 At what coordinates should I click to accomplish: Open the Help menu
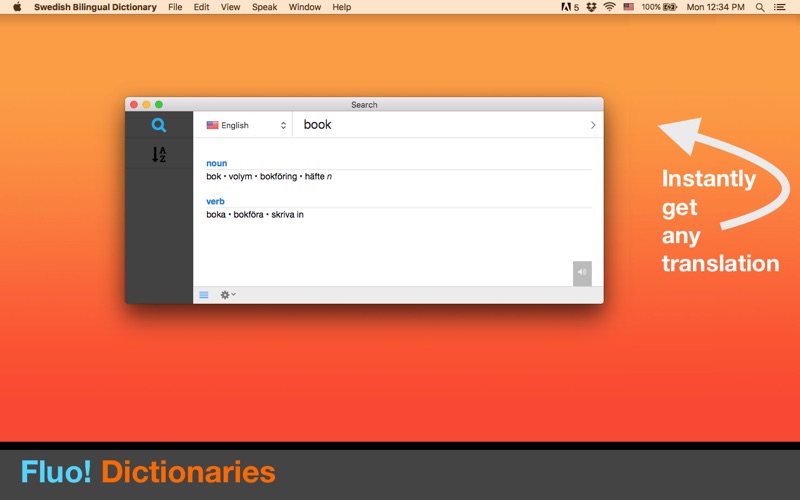click(x=341, y=7)
